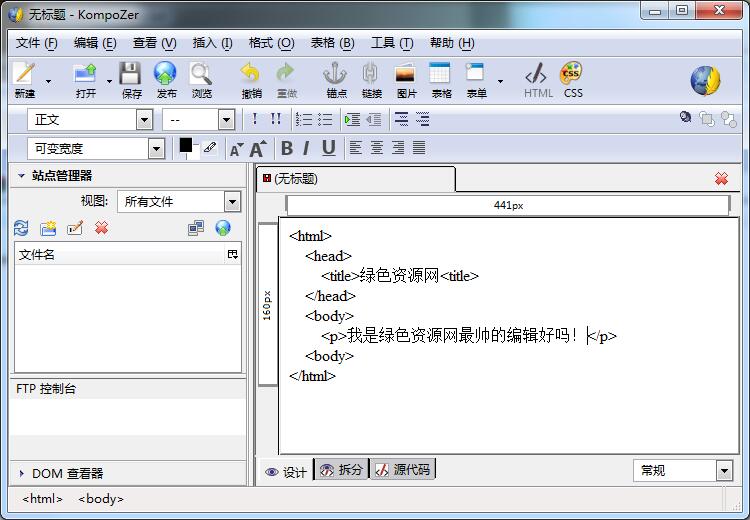Click the 文件名 column header
The height and width of the screenshot is (520, 750).
tap(120, 254)
